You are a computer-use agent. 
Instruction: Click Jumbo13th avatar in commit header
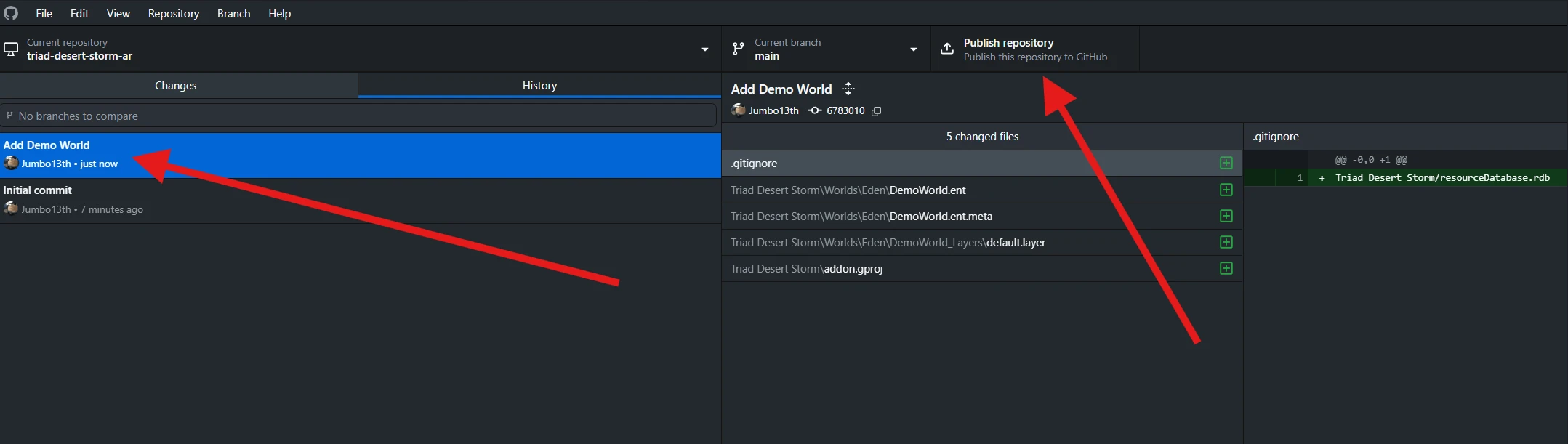coord(739,110)
